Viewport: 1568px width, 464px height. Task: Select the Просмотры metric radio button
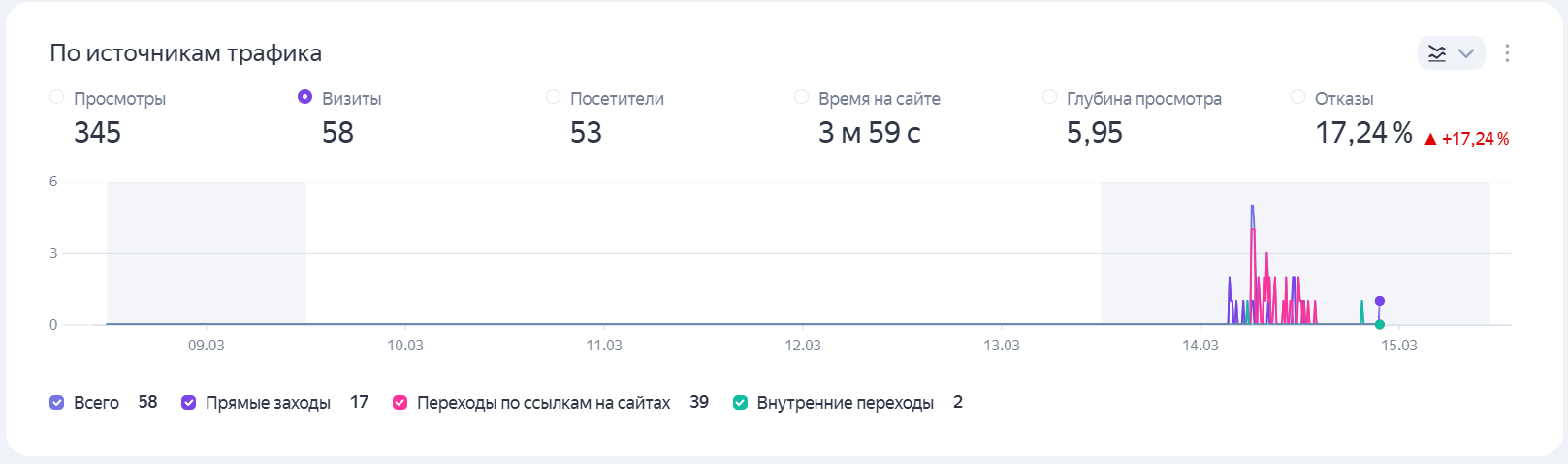pos(57,97)
